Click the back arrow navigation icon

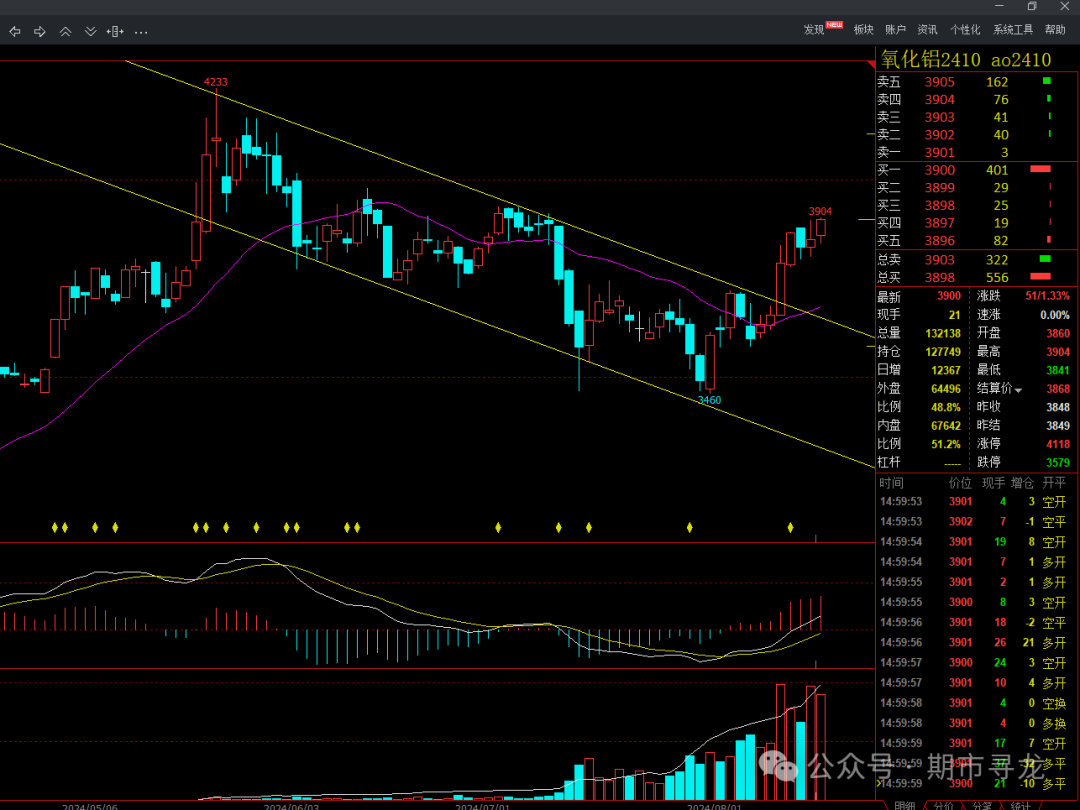tap(15, 32)
